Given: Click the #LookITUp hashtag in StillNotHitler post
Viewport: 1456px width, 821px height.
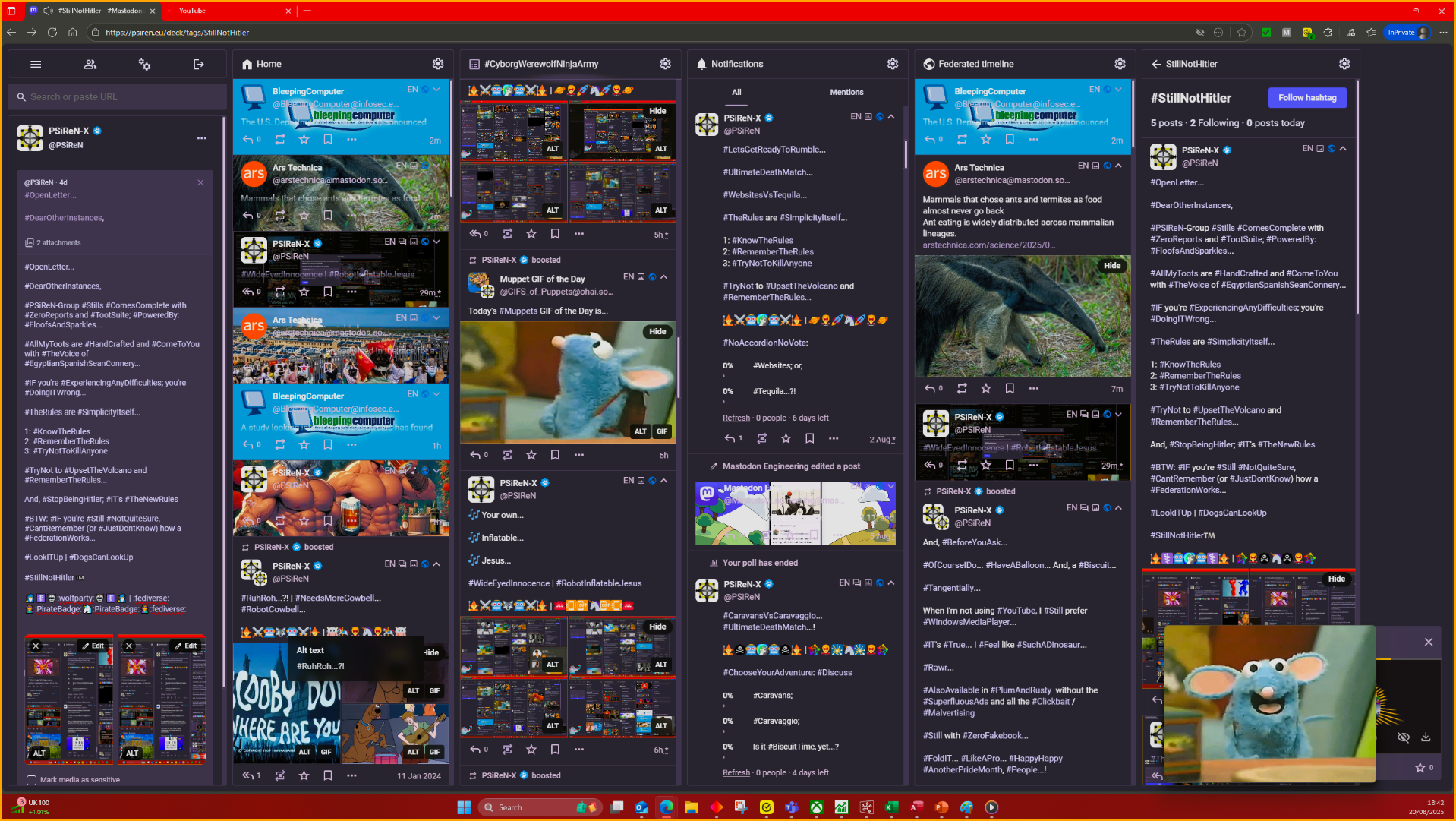Looking at the screenshot, I should tap(1171, 513).
